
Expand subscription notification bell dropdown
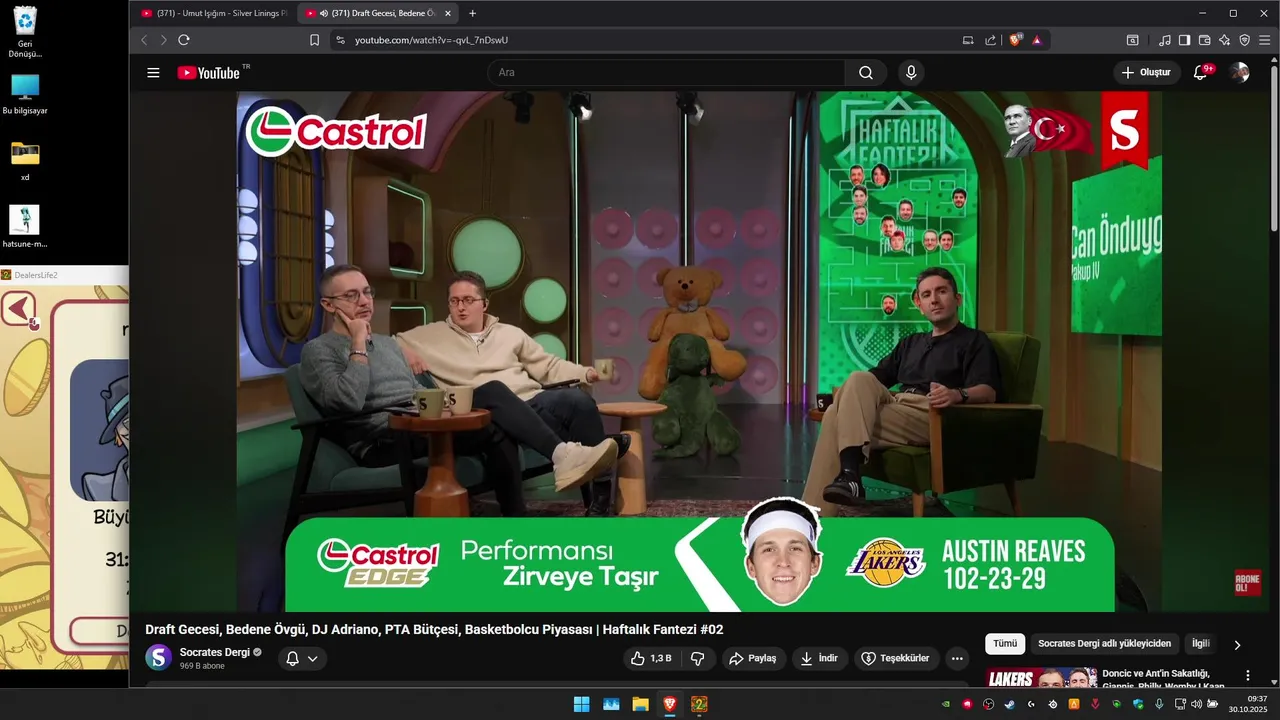click(x=302, y=658)
